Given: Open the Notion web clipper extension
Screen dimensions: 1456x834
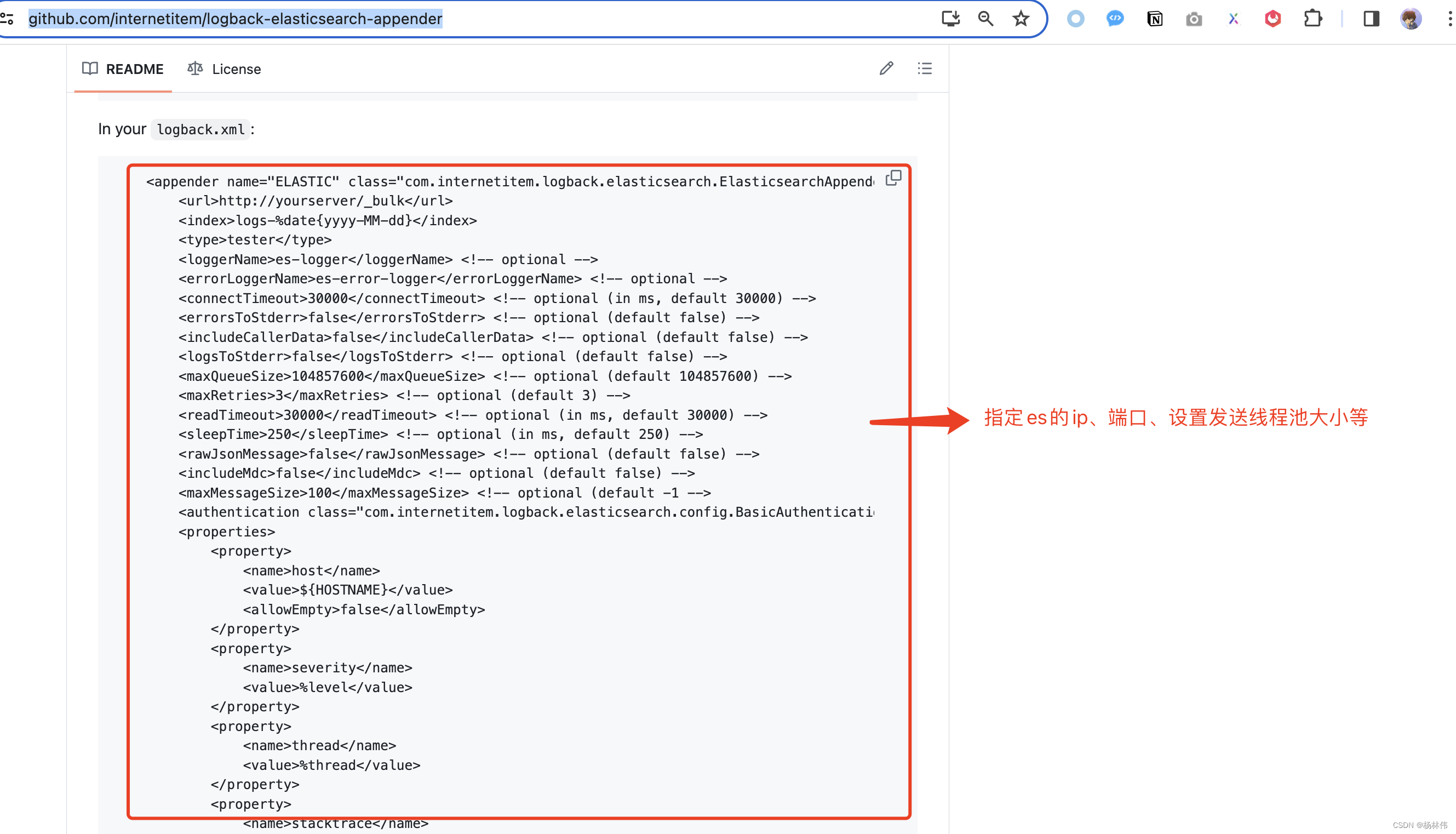Looking at the screenshot, I should click(x=1155, y=19).
